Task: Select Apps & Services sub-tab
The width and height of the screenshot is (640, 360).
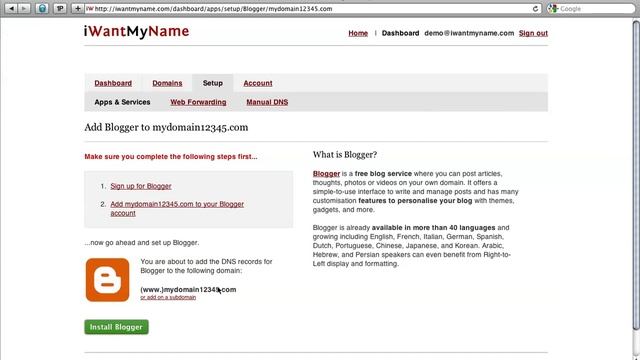Action: pyautogui.click(x=122, y=102)
